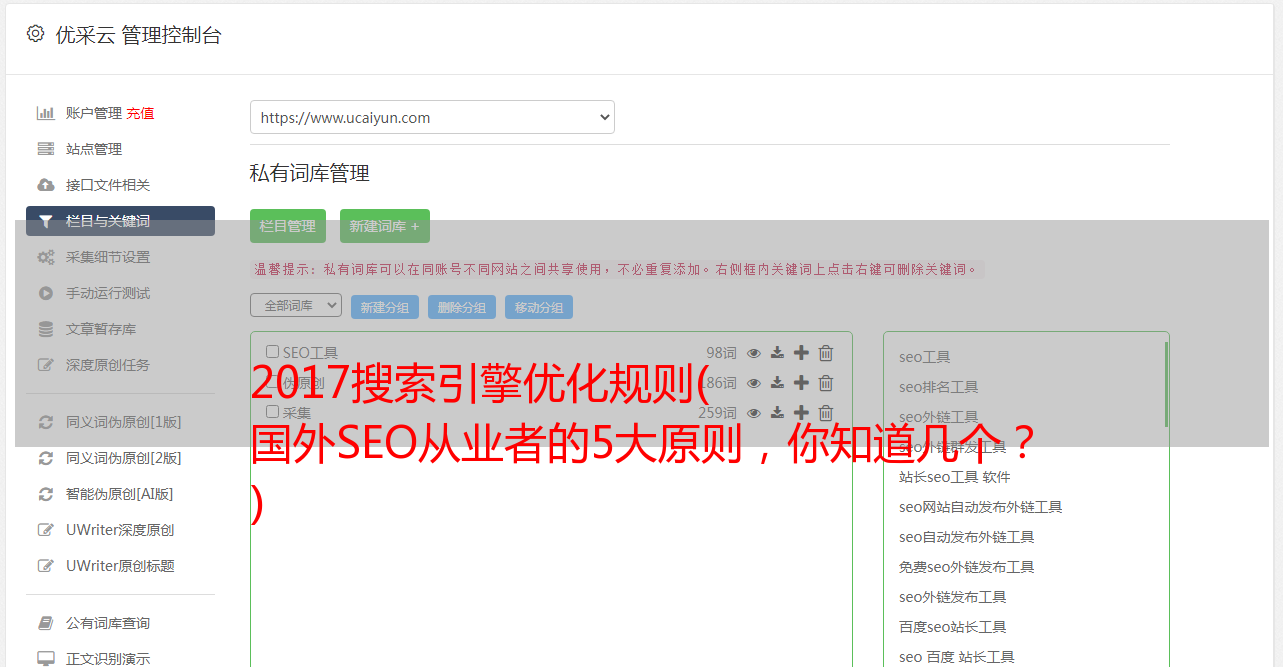Click the 移动分组 button
The height and width of the screenshot is (667, 1283).
coord(539,307)
